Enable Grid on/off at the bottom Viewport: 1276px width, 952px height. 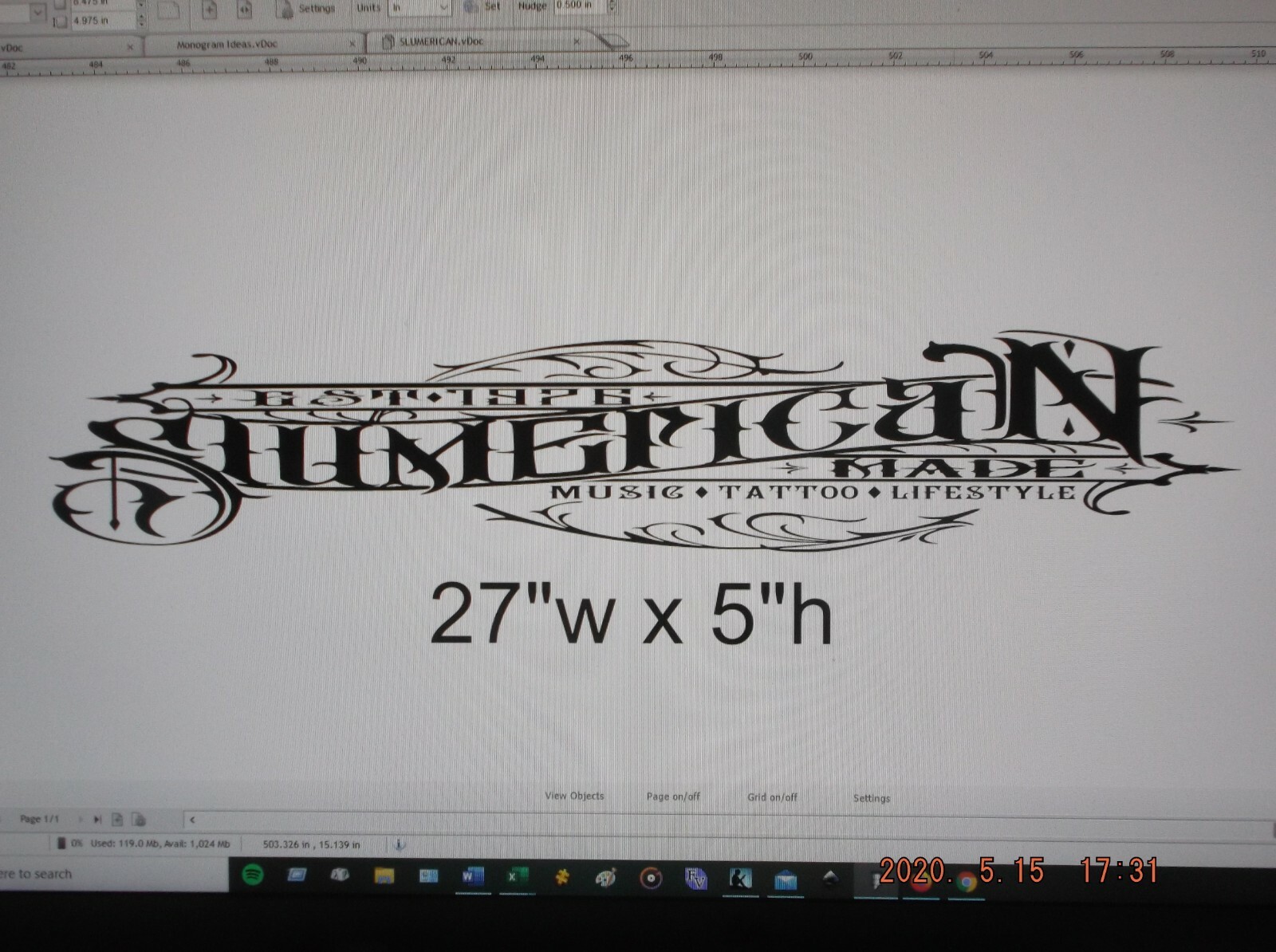pyautogui.click(x=774, y=797)
